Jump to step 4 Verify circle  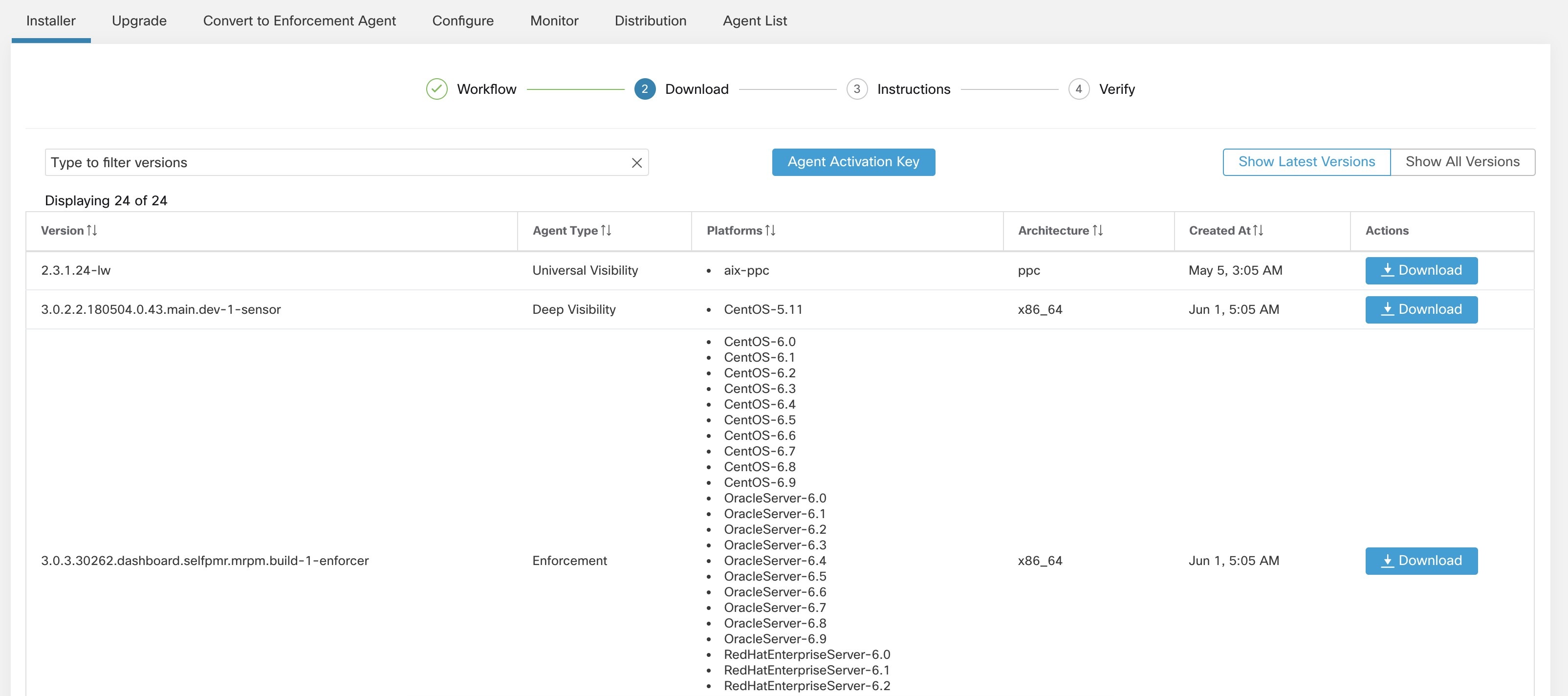(x=1078, y=89)
